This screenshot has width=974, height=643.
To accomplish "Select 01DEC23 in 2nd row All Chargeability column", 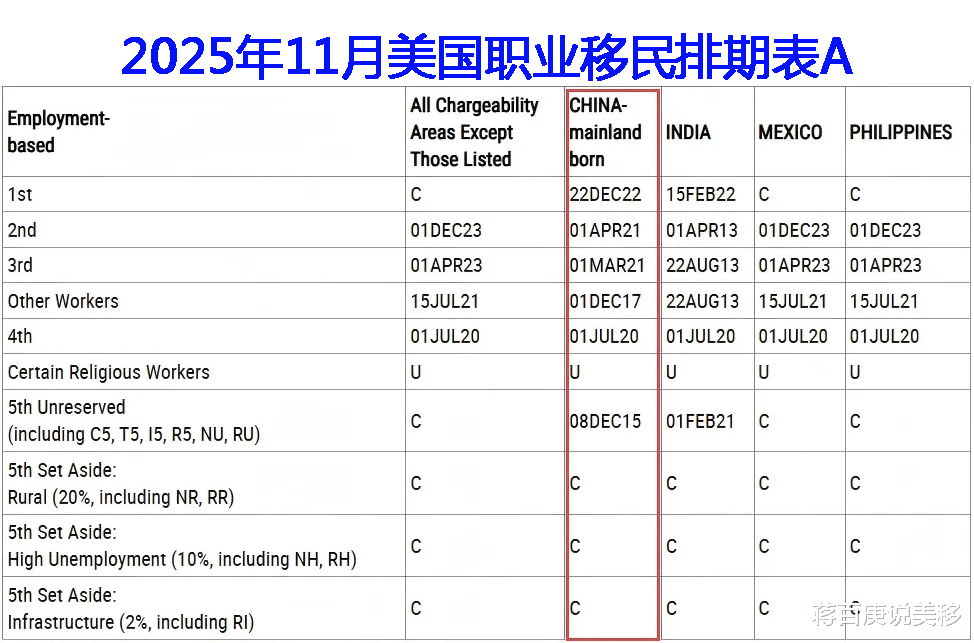I will coord(446,230).
